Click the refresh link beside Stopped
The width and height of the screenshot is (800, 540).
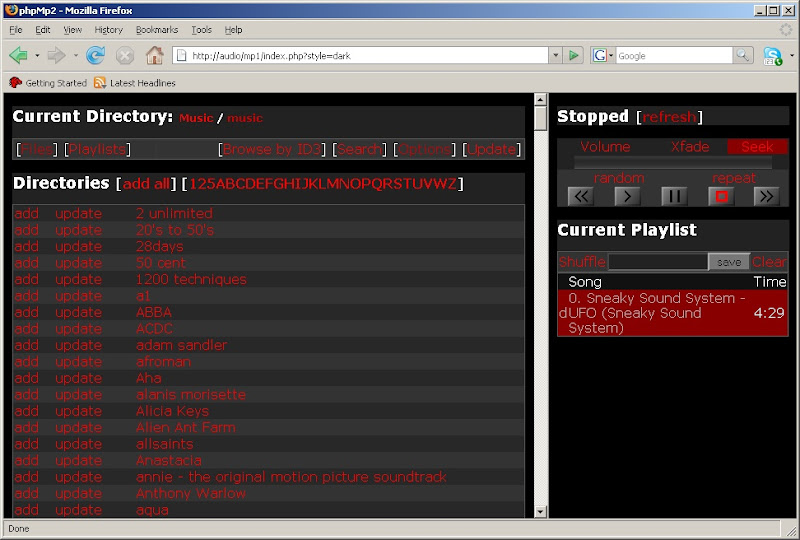tap(669, 117)
